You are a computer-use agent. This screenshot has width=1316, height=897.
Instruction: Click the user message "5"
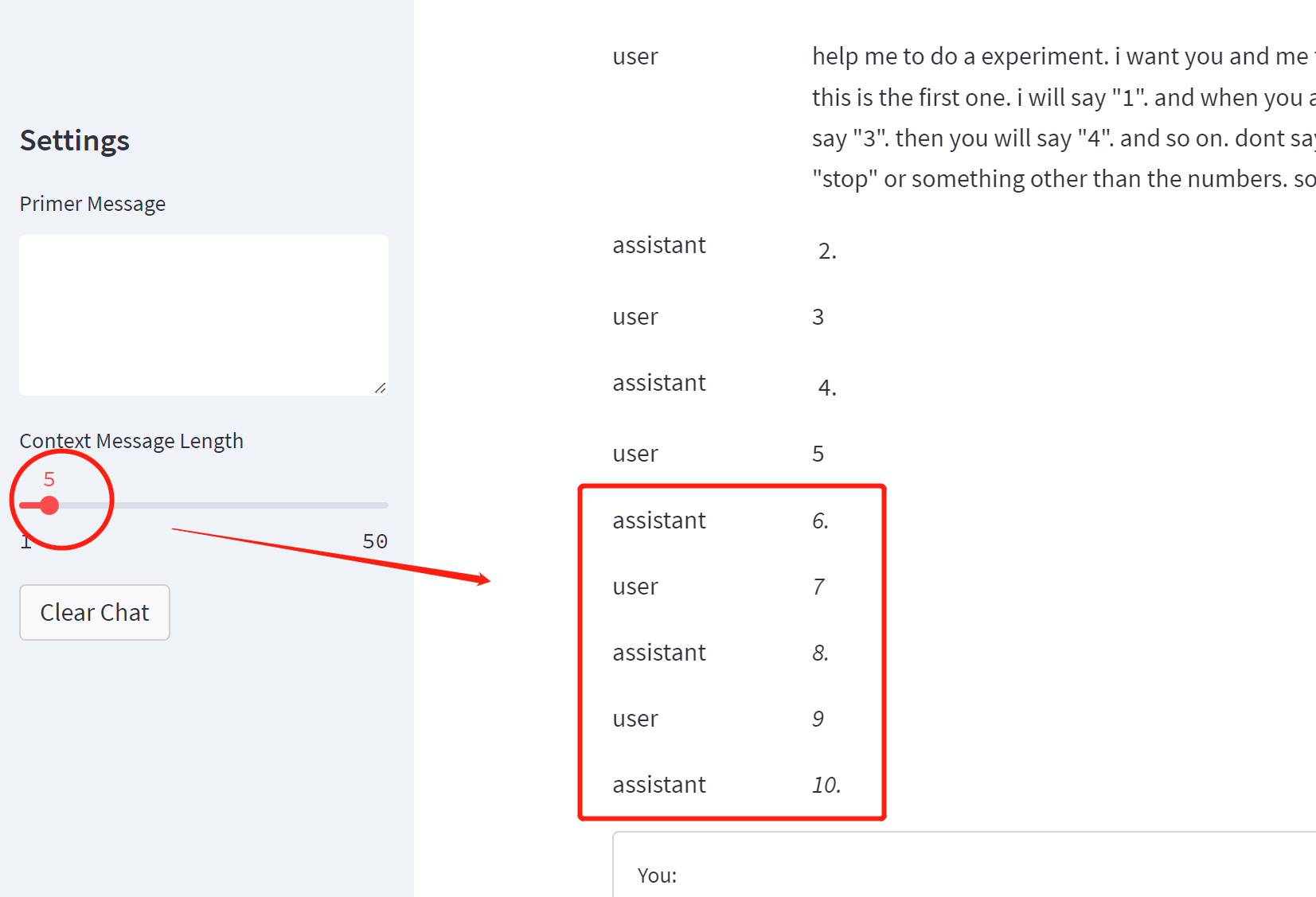[818, 454]
